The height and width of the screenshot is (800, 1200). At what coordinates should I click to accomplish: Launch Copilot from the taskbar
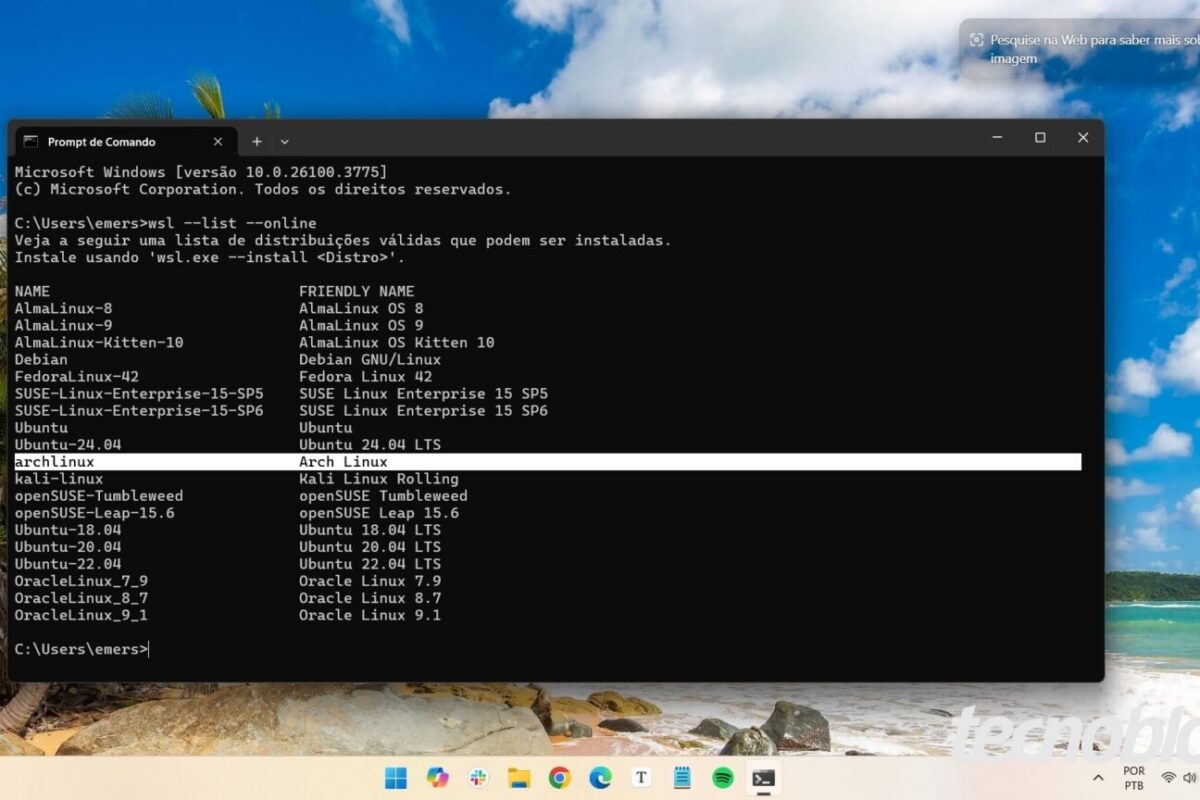click(x=437, y=778)
